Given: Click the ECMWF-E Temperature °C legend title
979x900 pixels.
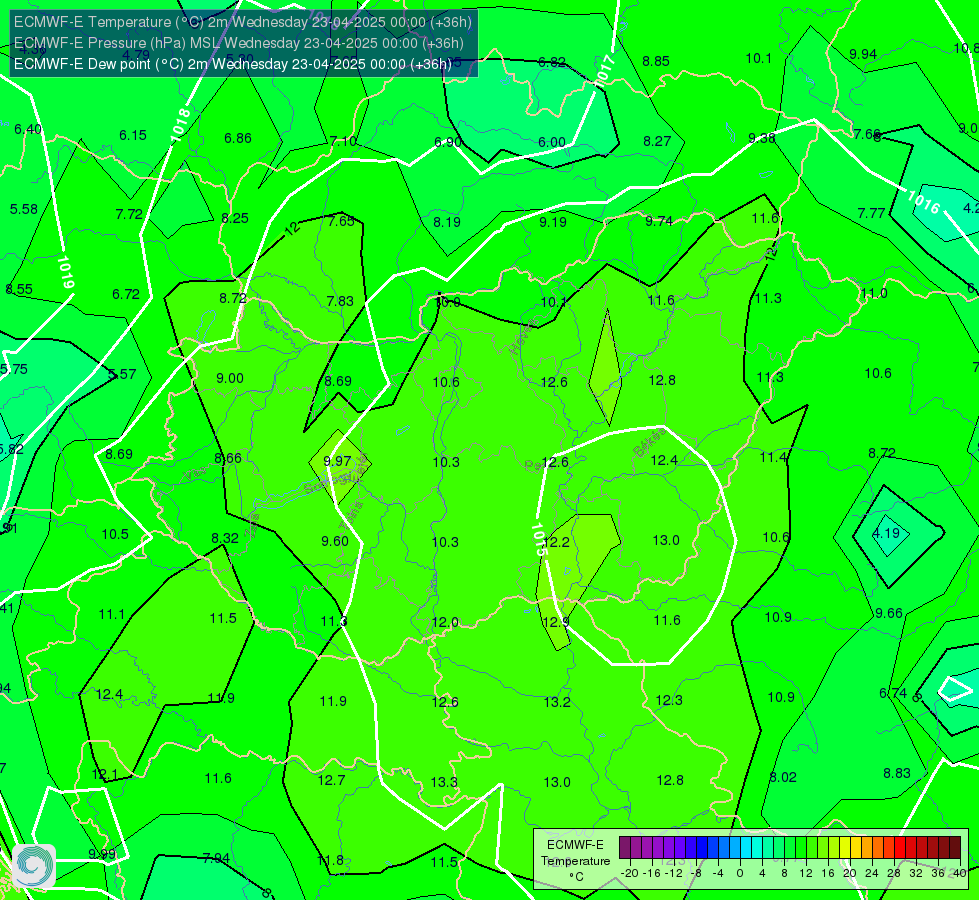Looking at the screenshot, I should tap(575, 861).
